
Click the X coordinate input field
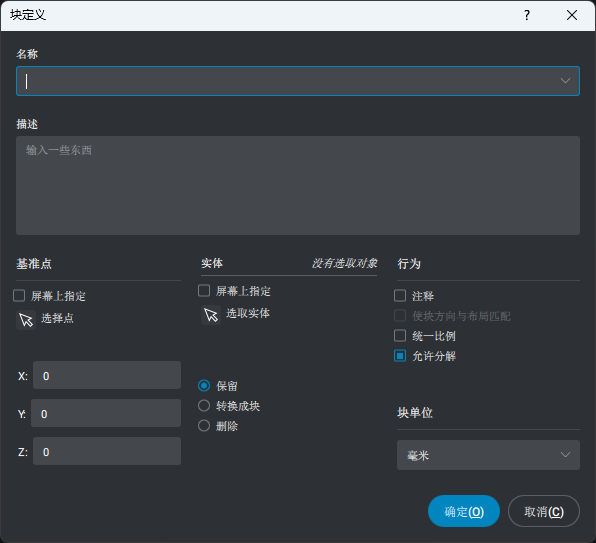click(107, 375)
